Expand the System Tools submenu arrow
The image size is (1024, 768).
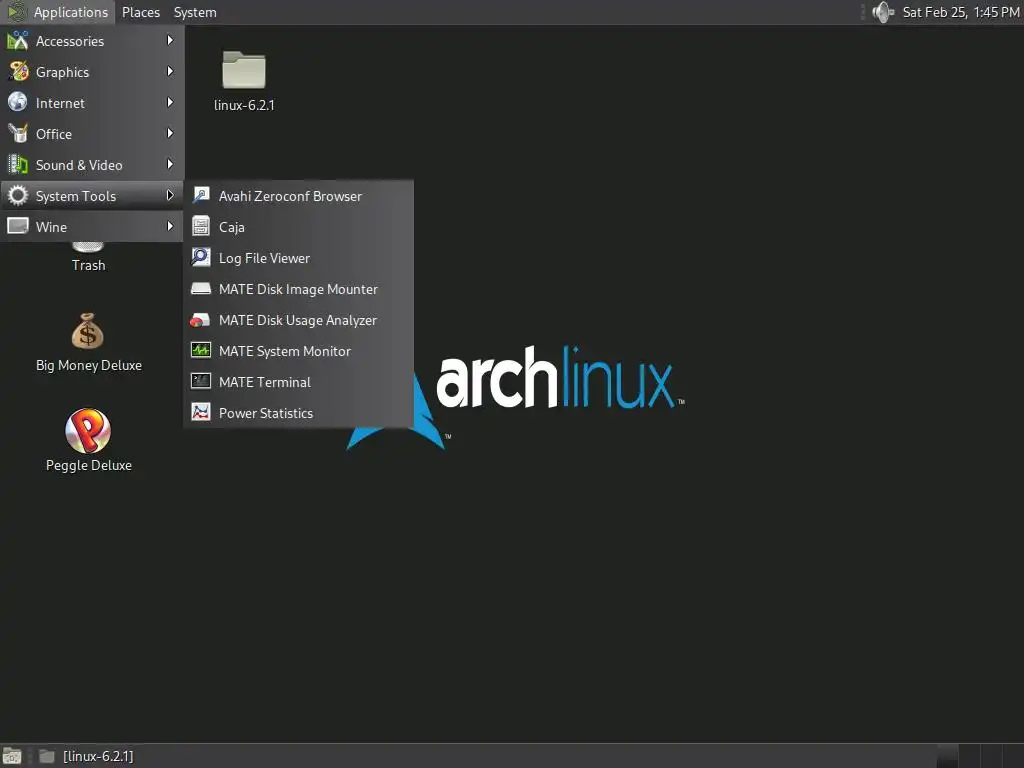tap(170, 195)
